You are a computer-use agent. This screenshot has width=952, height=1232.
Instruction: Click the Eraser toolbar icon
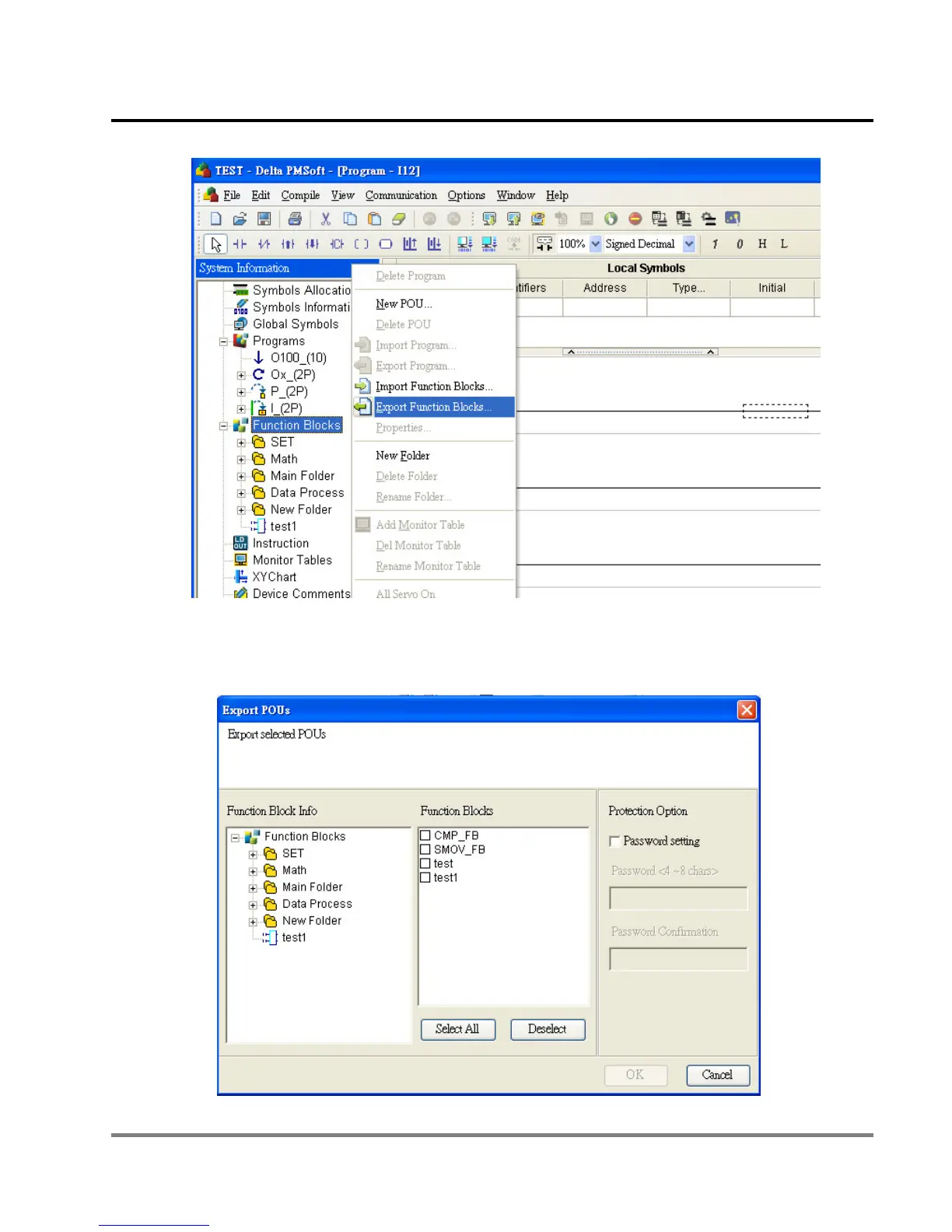399,219
